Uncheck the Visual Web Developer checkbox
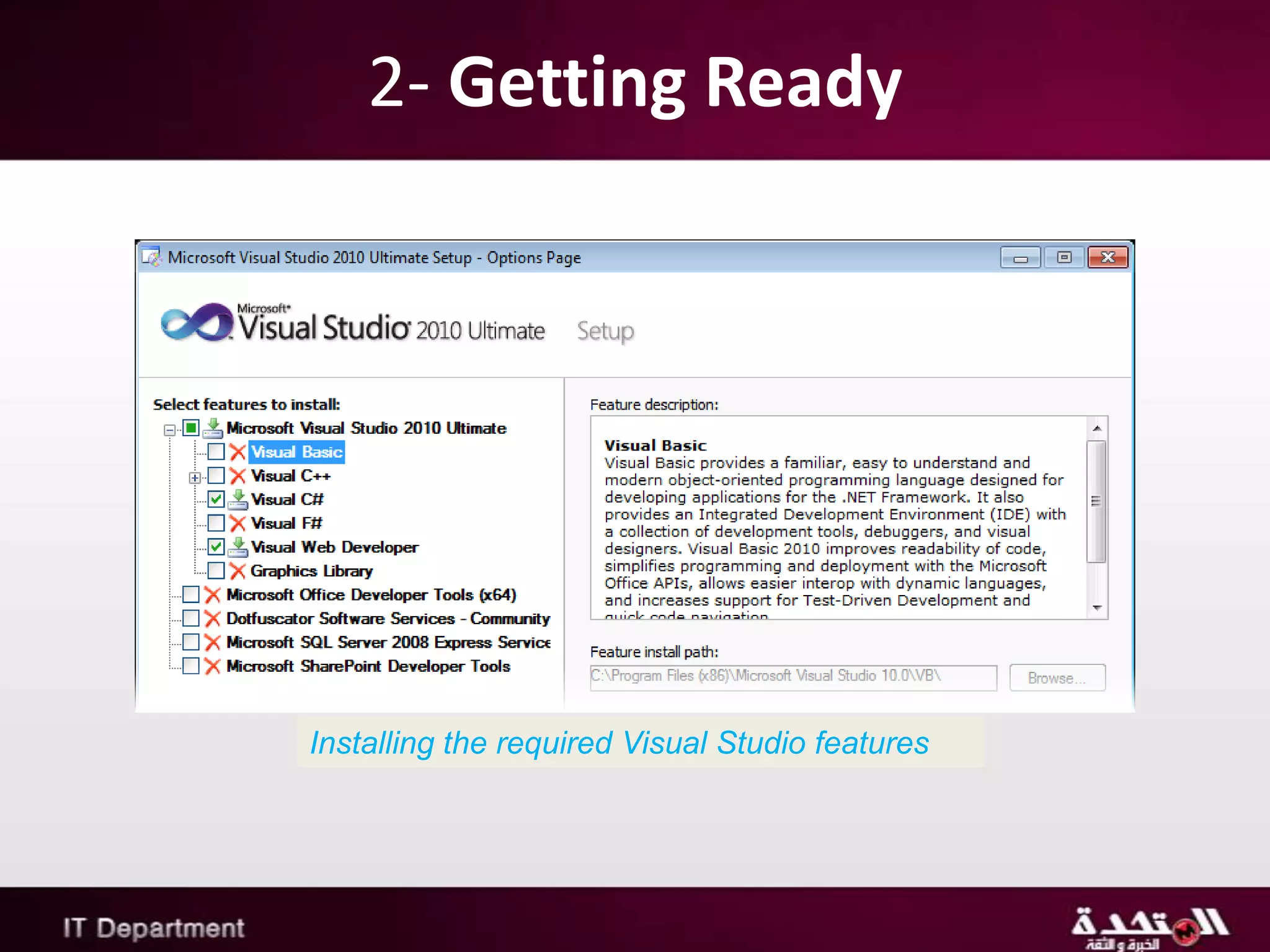 (x=216, y=547)
